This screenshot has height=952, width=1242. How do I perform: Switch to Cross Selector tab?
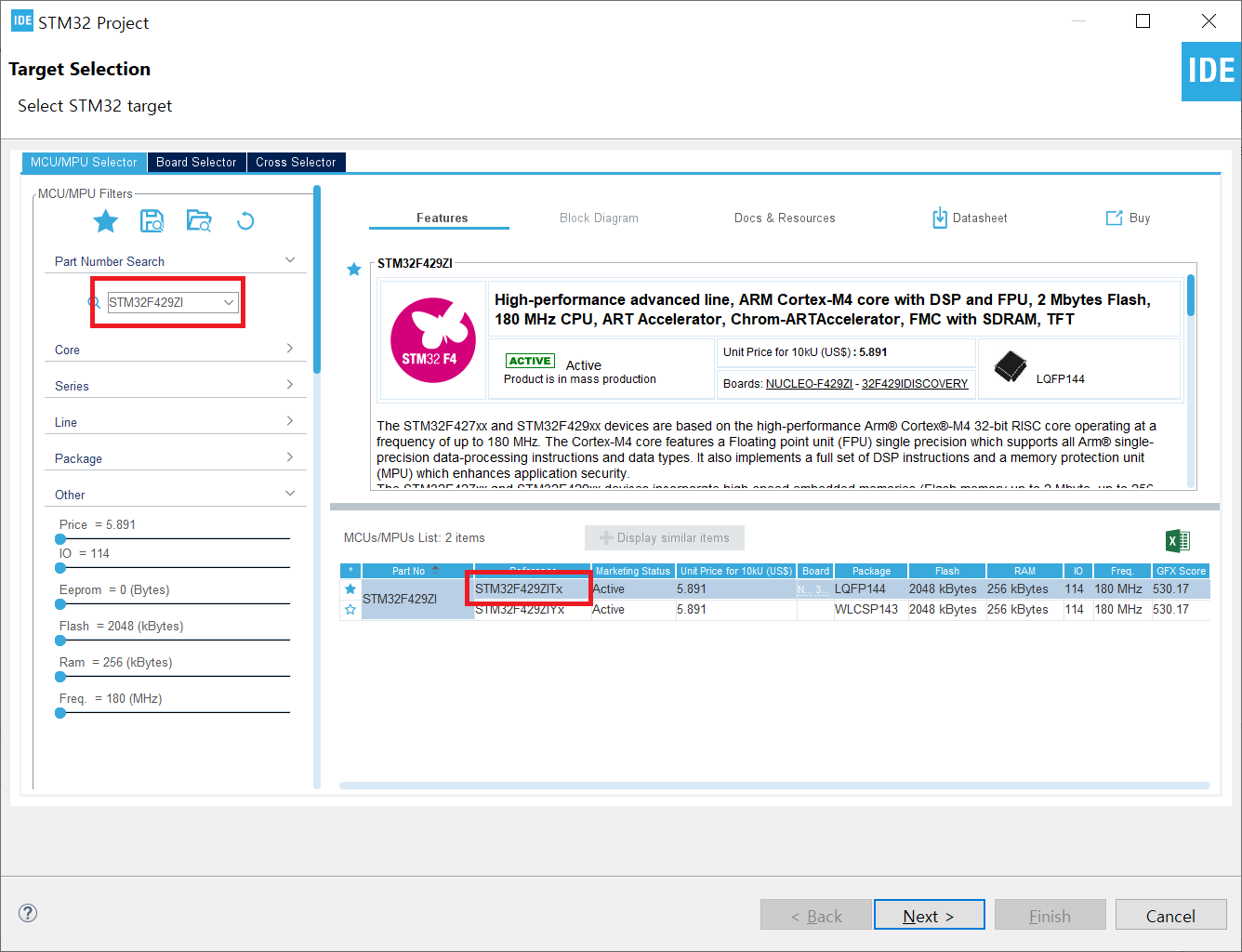point(296,162)
